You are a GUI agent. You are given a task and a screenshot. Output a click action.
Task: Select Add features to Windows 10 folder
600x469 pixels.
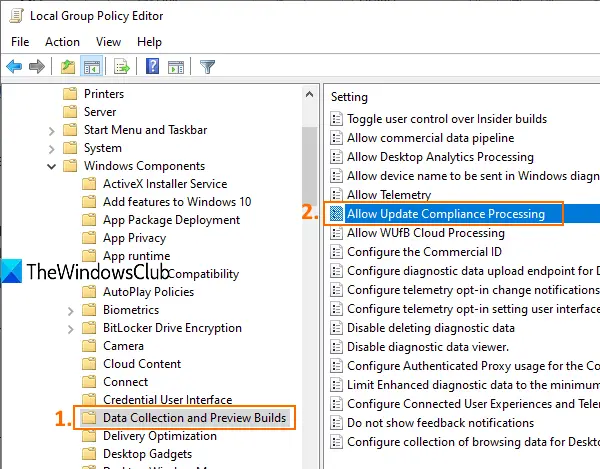[x=177, y=202]
